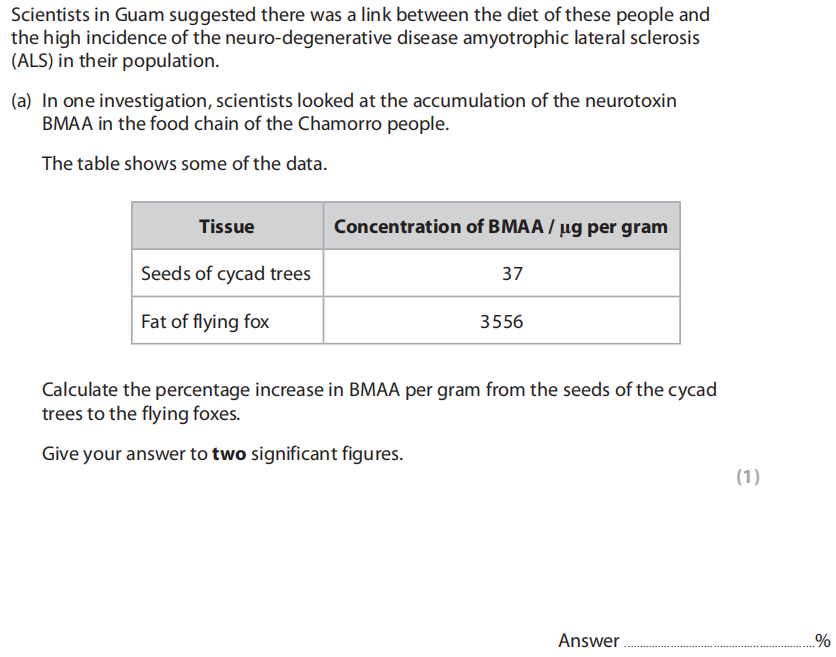Click the text "The table shows some of the data."
The height and width of the screenshot is (657, 836).
click(184, 163)
